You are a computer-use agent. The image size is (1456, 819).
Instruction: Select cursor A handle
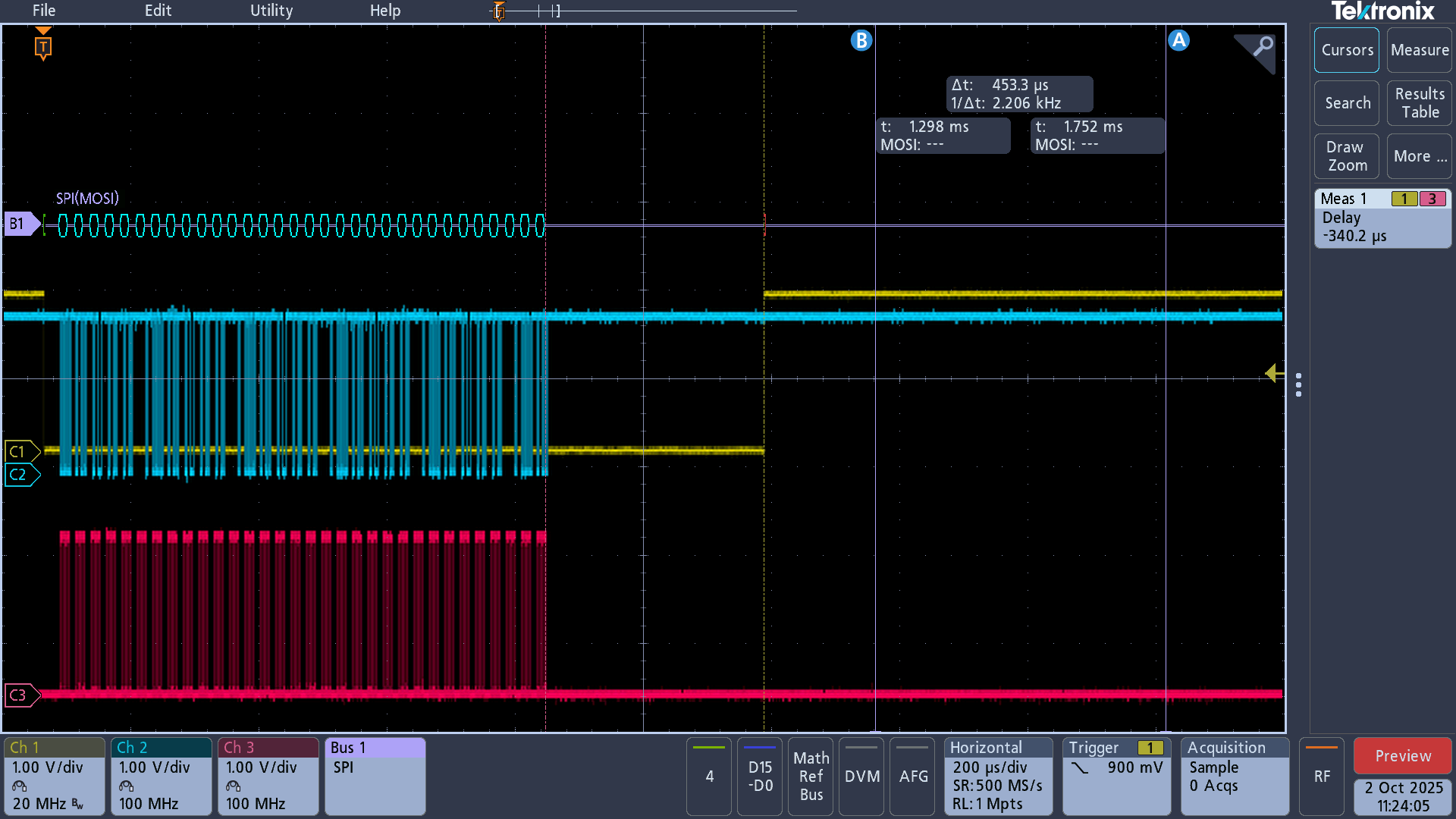(1178, 40)
